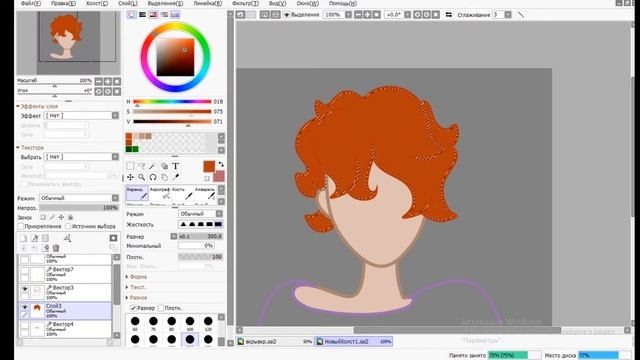
Task: Switch to the вкрывкр.sai2 document tab
Action: coord(275,341)
